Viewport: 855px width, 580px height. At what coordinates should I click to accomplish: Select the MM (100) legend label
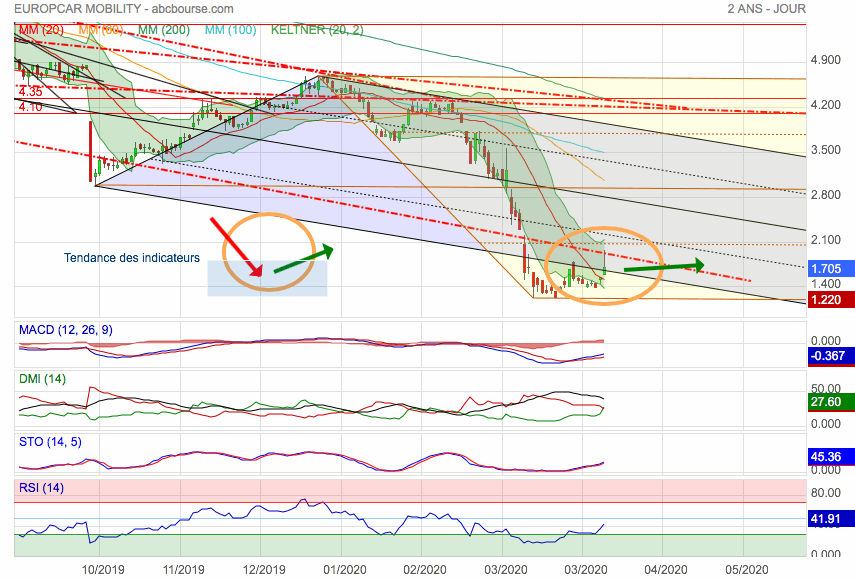click(230, 30)
